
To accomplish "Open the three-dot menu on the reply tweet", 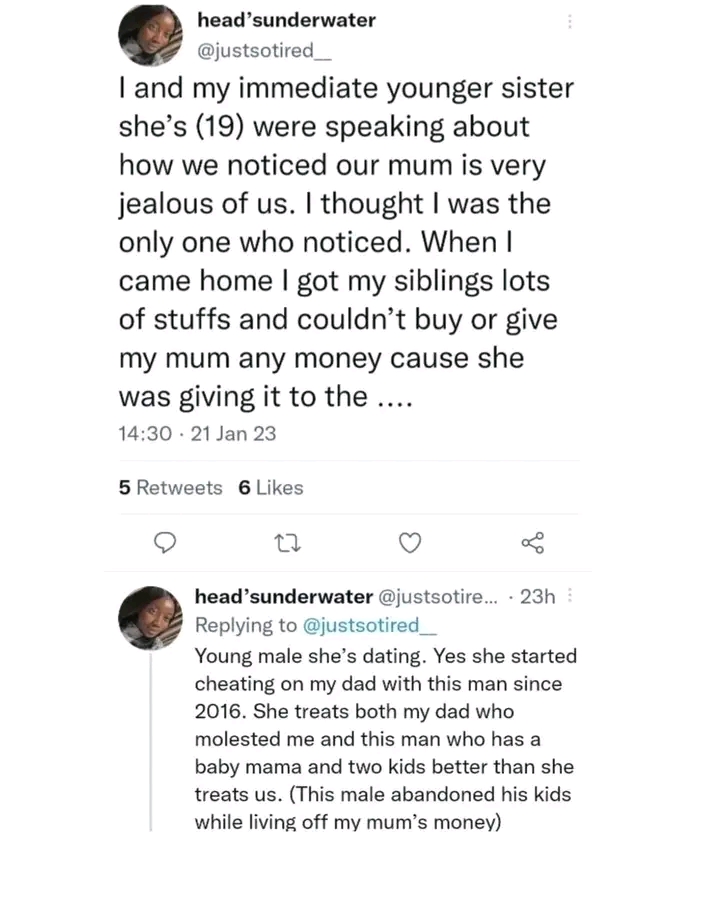I will (x=570, y=596).
